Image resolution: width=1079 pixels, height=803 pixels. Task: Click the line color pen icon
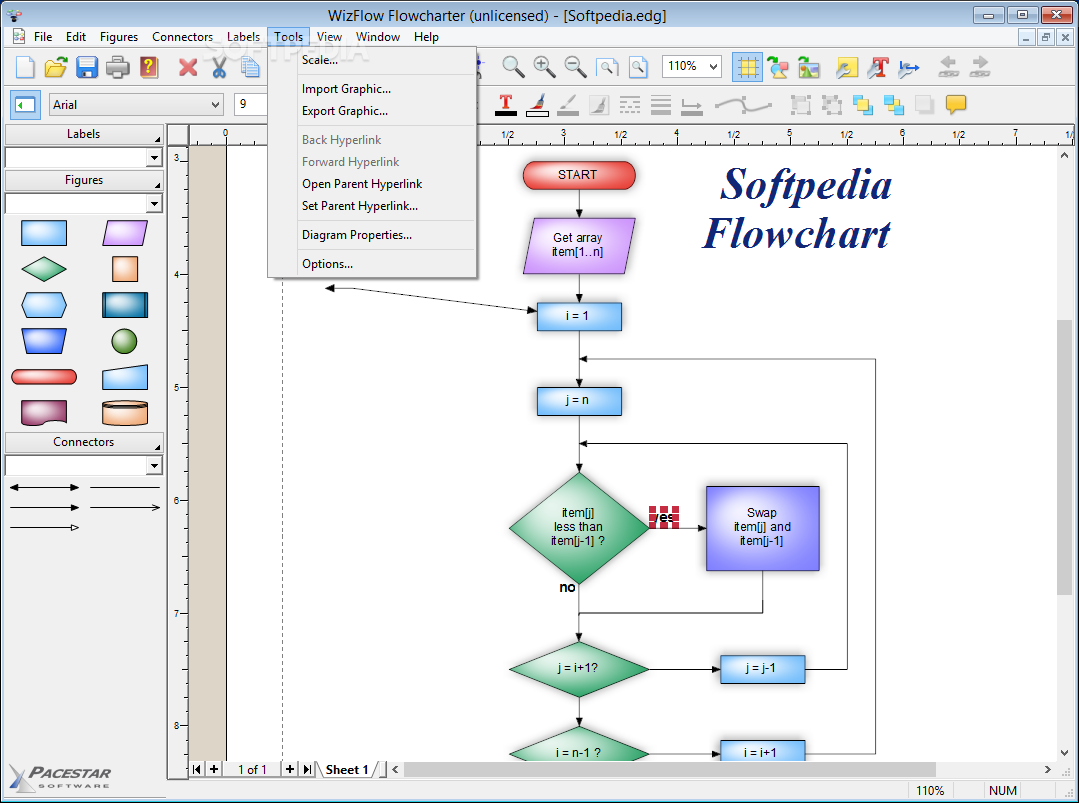pos(568,105)
